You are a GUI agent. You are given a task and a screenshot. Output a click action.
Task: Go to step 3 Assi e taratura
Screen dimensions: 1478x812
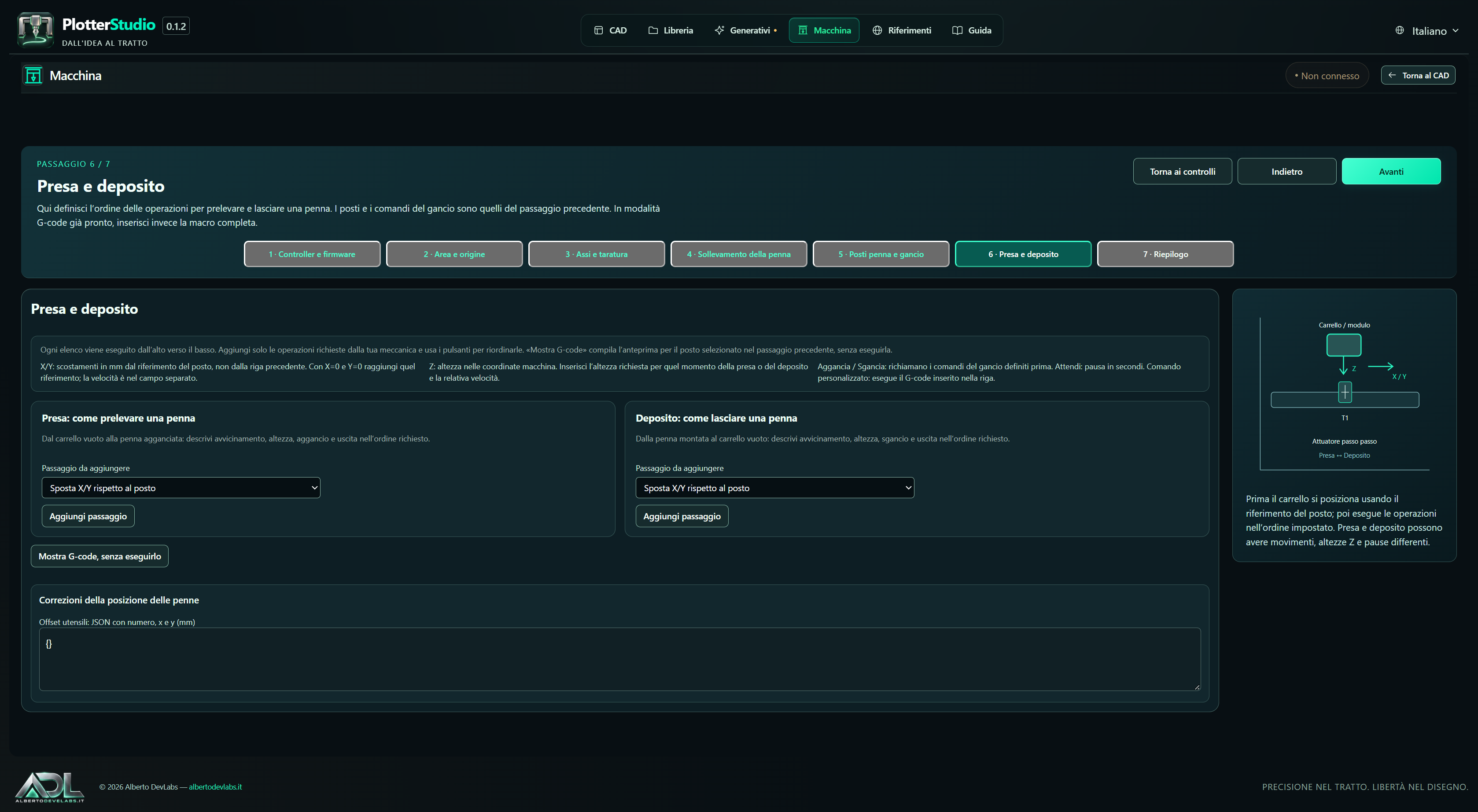597,254
